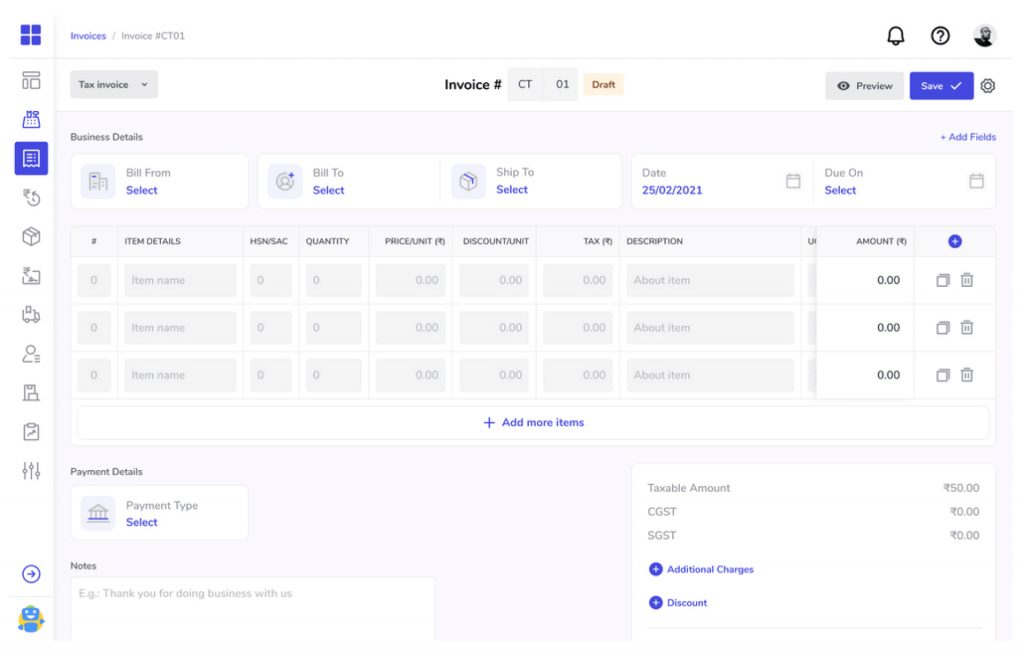Click the blue four-square app logo
This screenshot has height=653, width=1024.
[x=31, y=35]
